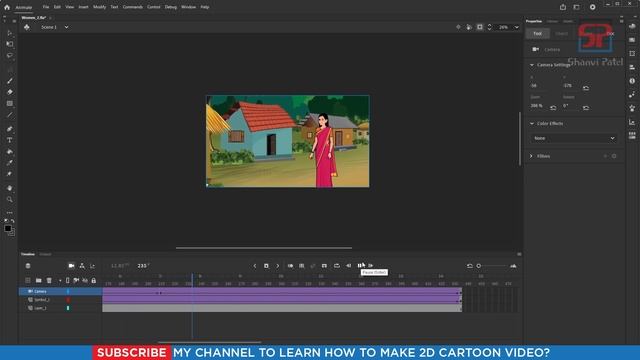Step forward one frame
The height and width of the screenshot is (360, 640).
371,266
